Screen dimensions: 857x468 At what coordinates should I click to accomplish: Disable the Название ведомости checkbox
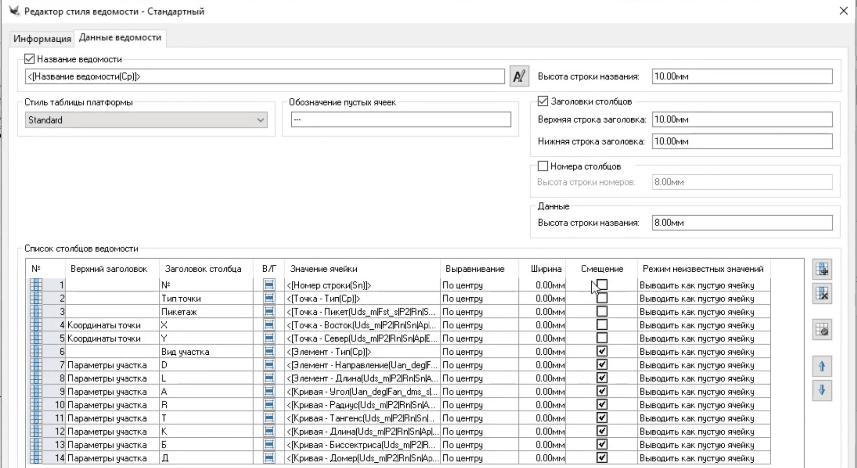pyautogui.click(x=29, y=60)
